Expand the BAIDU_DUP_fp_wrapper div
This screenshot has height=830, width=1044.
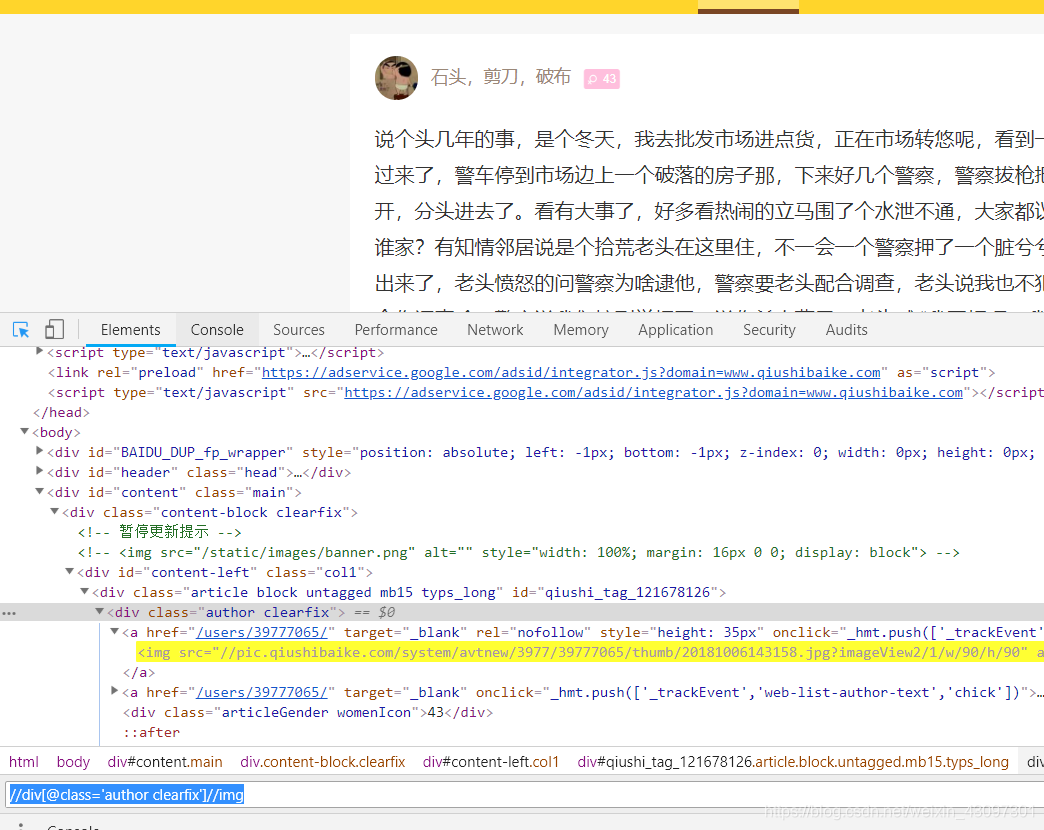(x=39, y=451)
